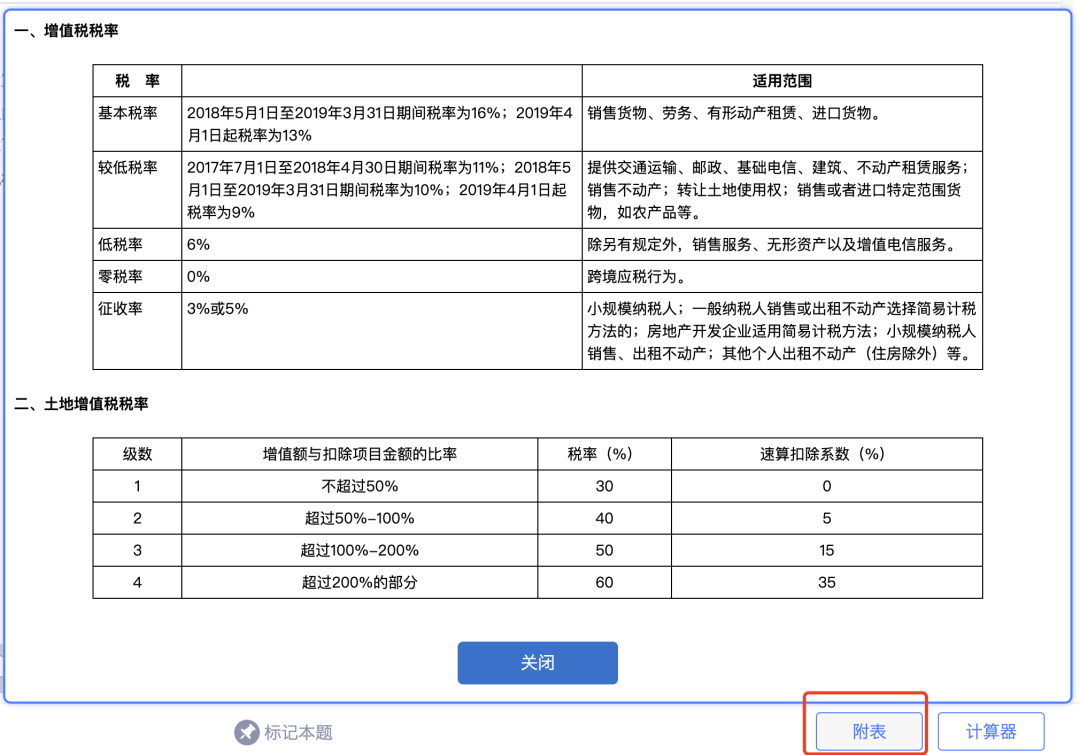The width and height of the screenshot is (1080, 755).
Task: Click the 标记本题 text label
Action: click(x=298, y=732)
